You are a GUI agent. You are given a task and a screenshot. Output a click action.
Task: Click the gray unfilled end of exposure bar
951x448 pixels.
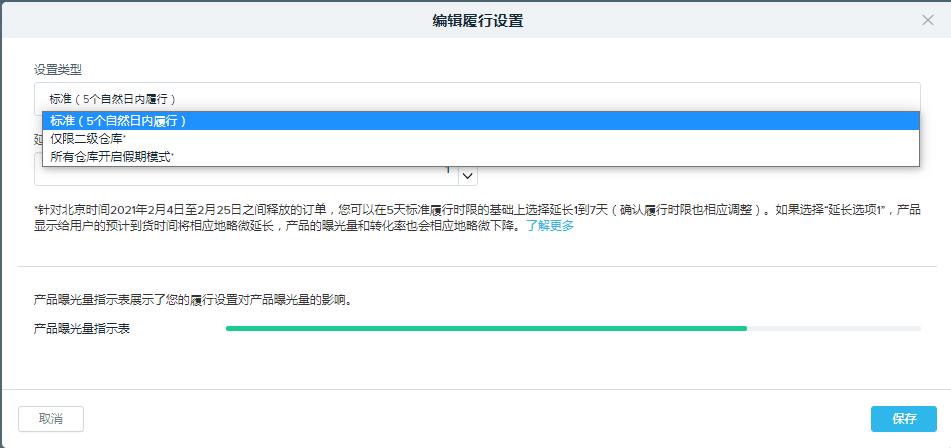pyautogui.click(x=833, y=328)
